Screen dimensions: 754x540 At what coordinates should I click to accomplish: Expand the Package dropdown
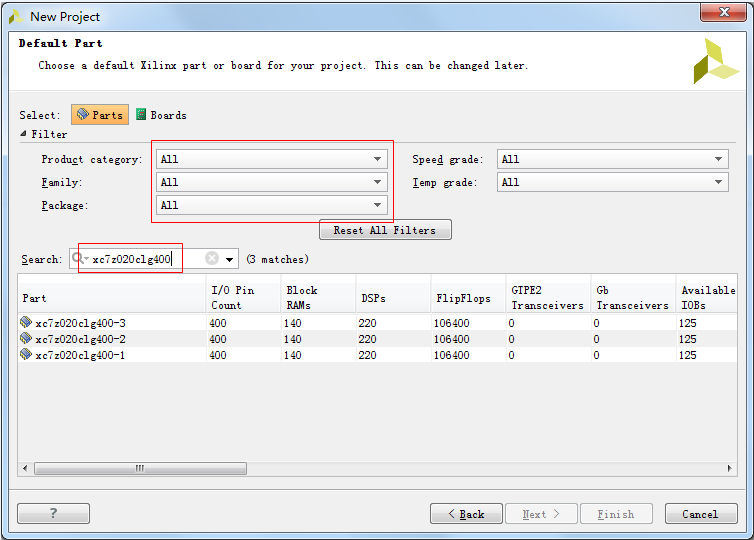[270, 205]
